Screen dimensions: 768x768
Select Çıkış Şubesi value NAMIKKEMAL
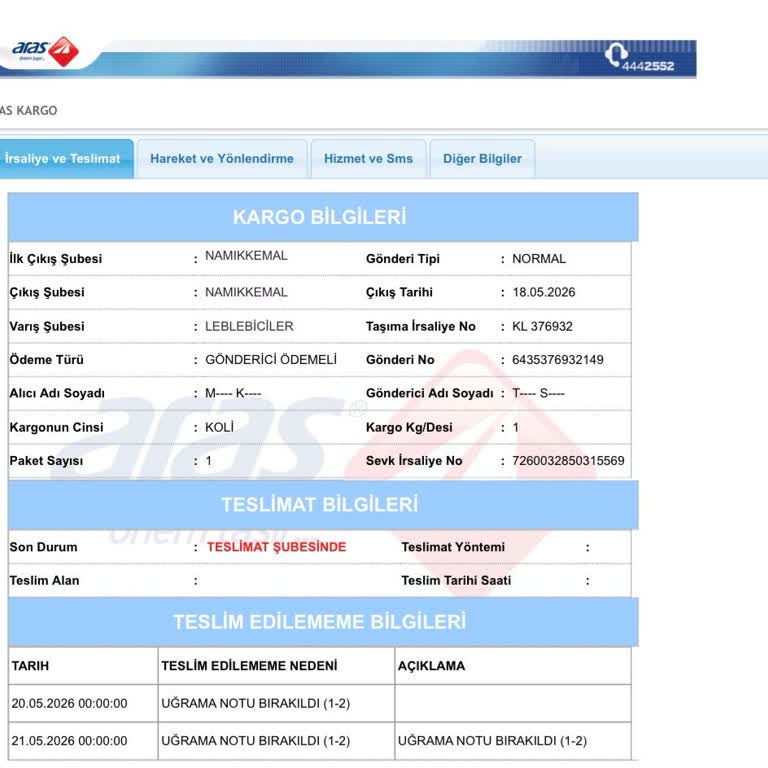[x=246, y=292]
